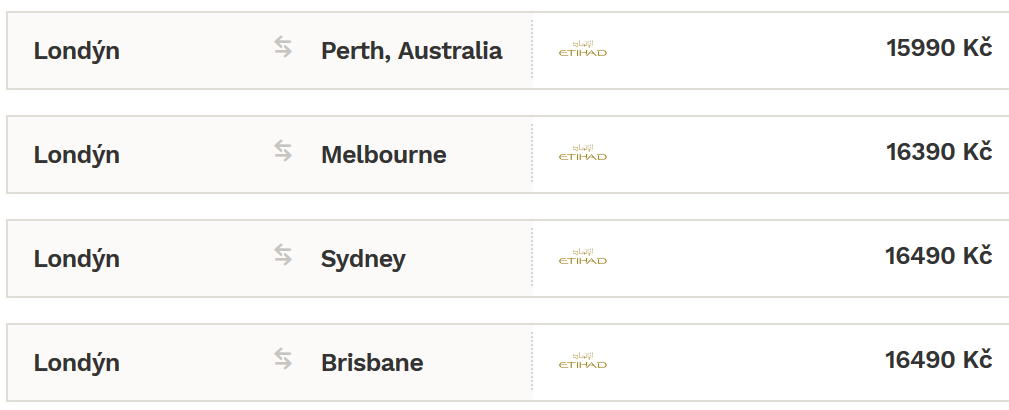Open the Melbourne destination link
Screen dimensions: 1009x410
[x=384, y=154]
